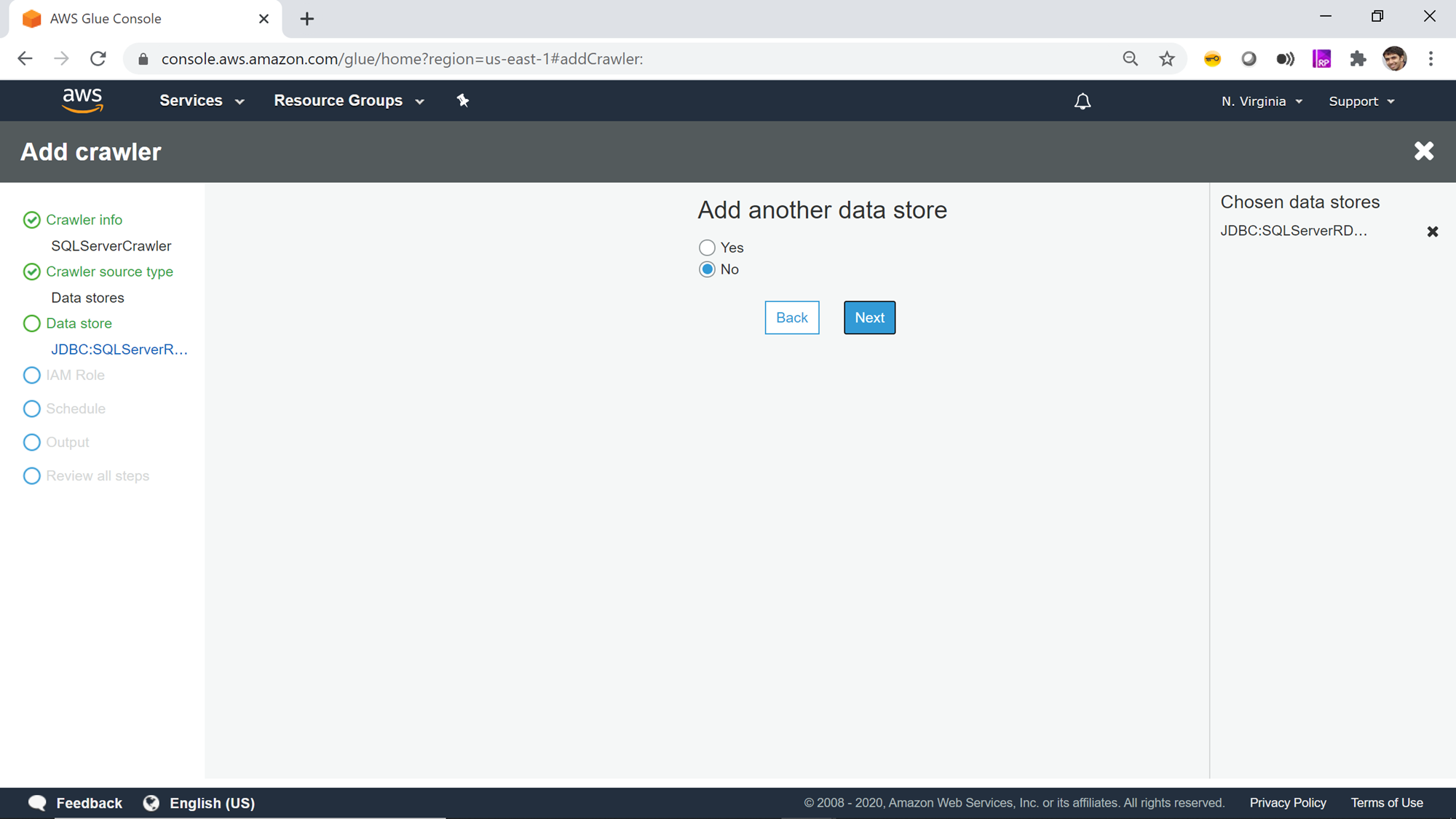This screenshot has width=1456, height=819.
Task: Click the Back button
Action: point(791,317)
